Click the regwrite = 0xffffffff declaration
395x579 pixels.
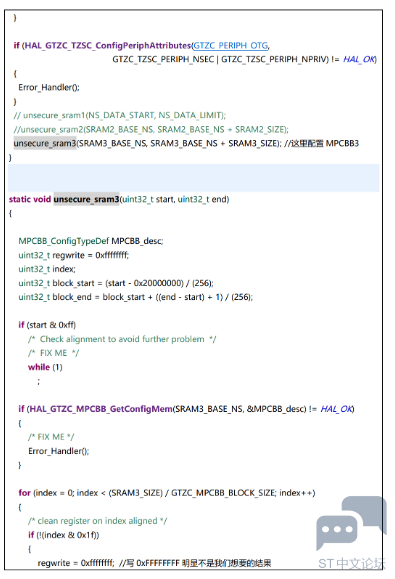[73, 255]
